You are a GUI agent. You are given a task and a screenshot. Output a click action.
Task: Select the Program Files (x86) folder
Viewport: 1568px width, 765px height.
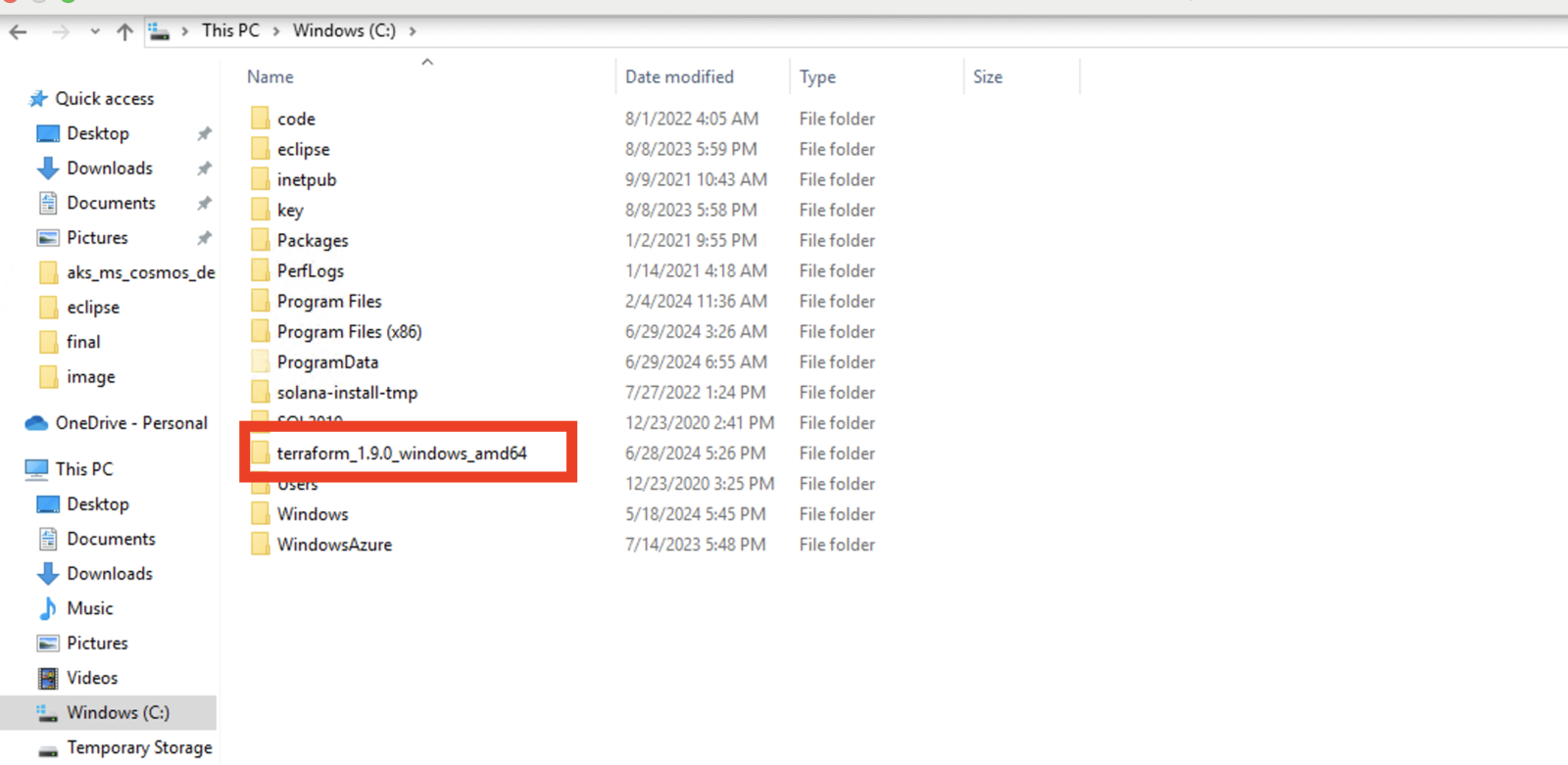(x=349, y=332)
